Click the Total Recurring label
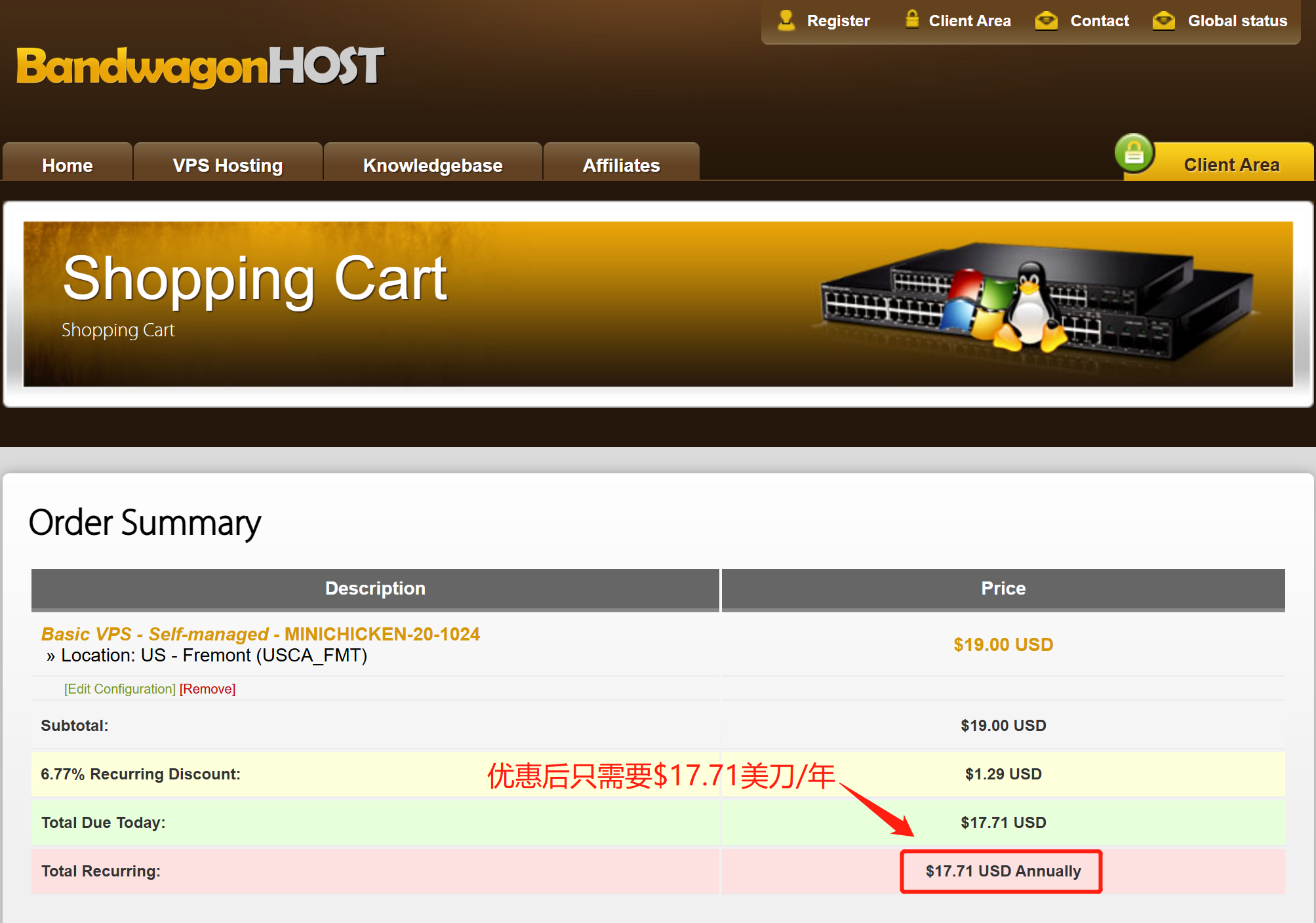This screenshot has height=923, width=1316. pos(100,871)
